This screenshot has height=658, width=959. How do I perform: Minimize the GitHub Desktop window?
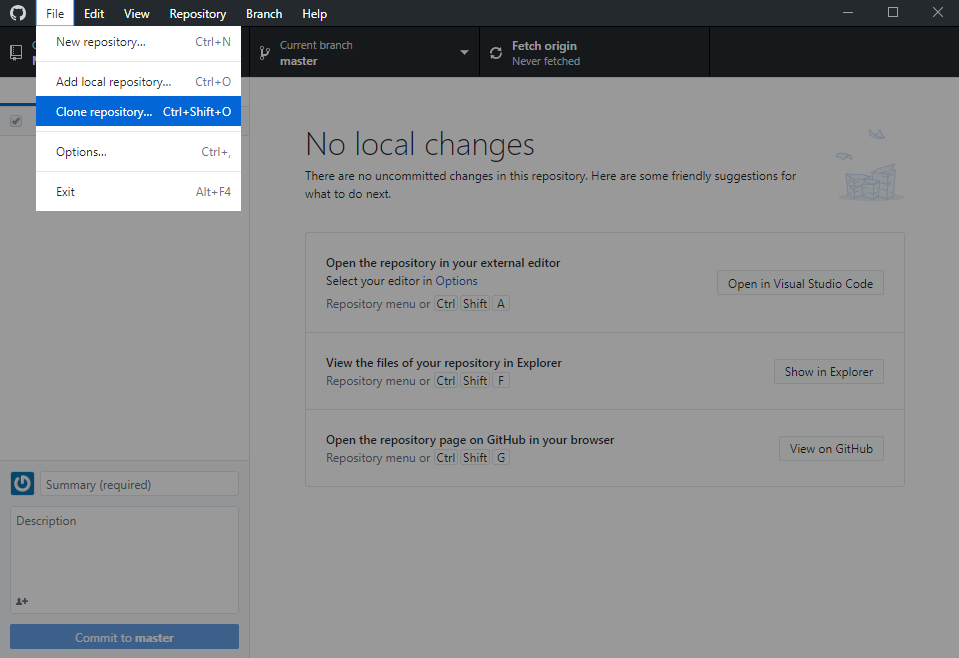tap(848, 13)
